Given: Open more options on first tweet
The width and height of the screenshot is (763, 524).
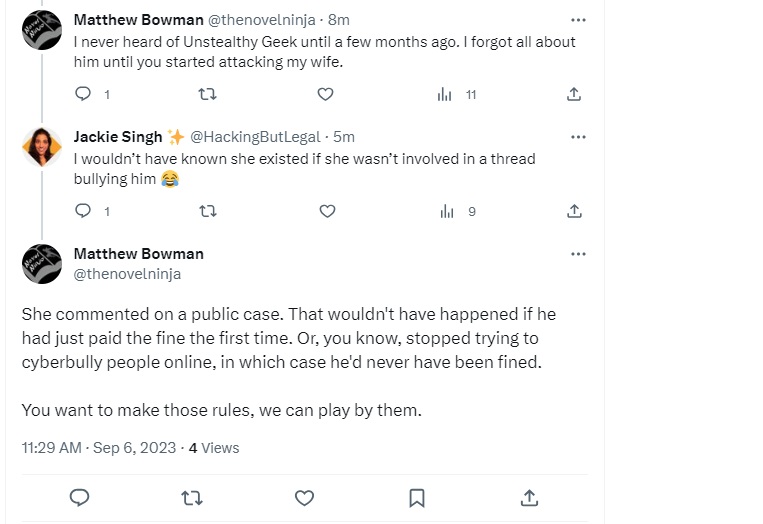Looking at the screenshot, I should pyautogui.click(x=578, y=19).
